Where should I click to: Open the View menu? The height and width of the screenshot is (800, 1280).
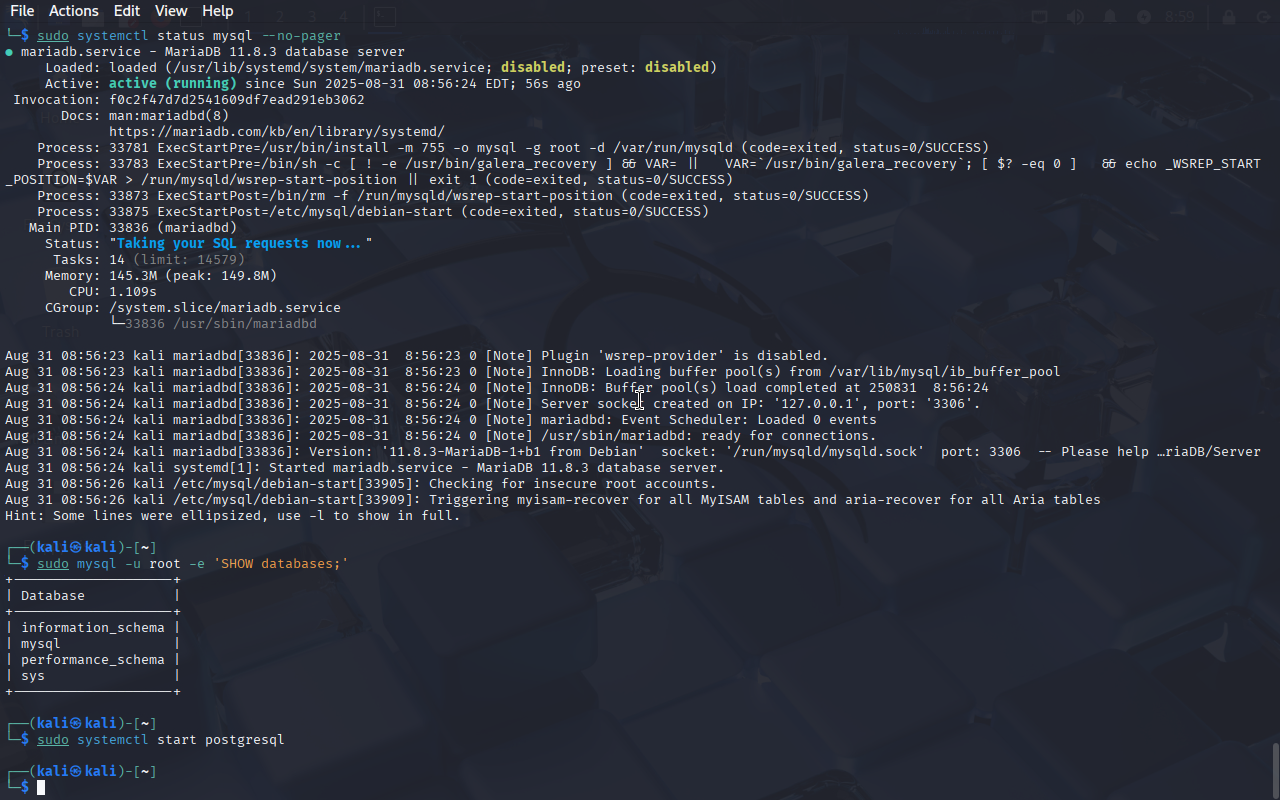171,11
